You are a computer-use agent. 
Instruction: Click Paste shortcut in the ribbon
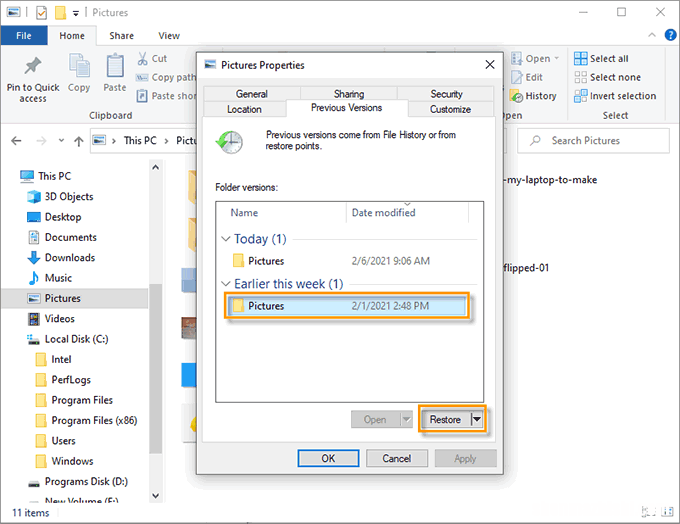point(166,96)
